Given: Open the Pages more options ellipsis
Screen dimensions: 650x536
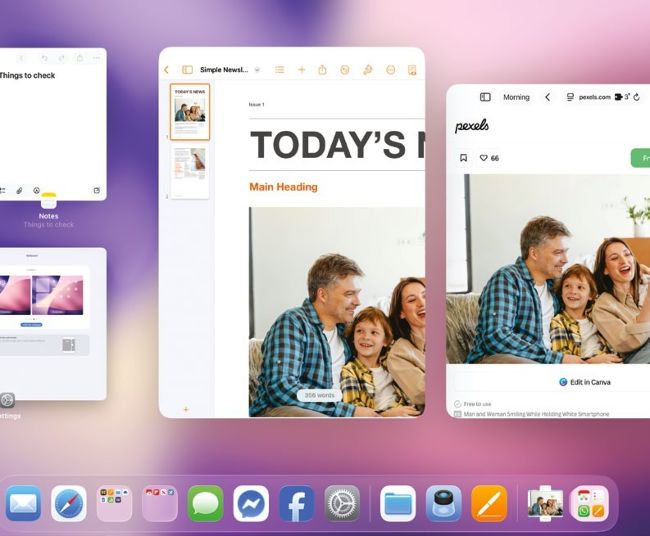Looking at the screenshot, I should tap(390, 70).
